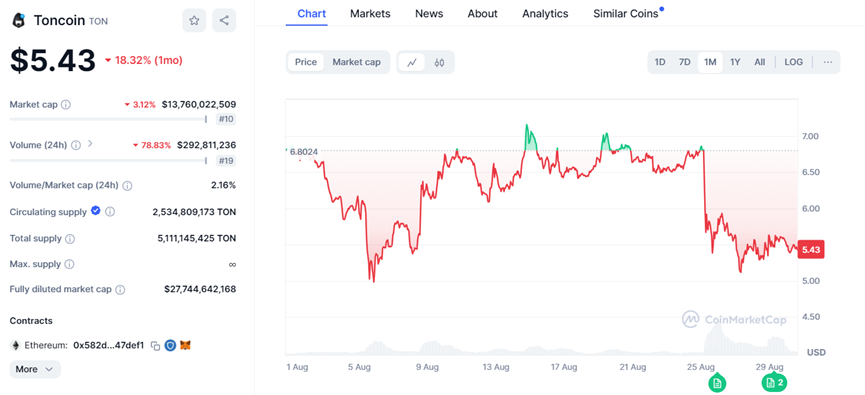Viewport: 865px width, 395px height.
Task: Toggle LOG scale on the chart
Action: [x=794, y=62]
